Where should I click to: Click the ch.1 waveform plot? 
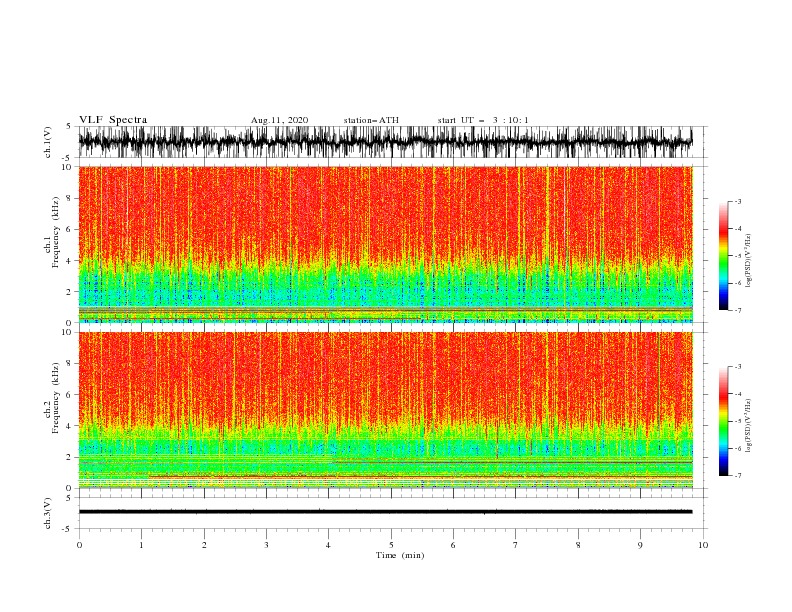coord(385,142)
